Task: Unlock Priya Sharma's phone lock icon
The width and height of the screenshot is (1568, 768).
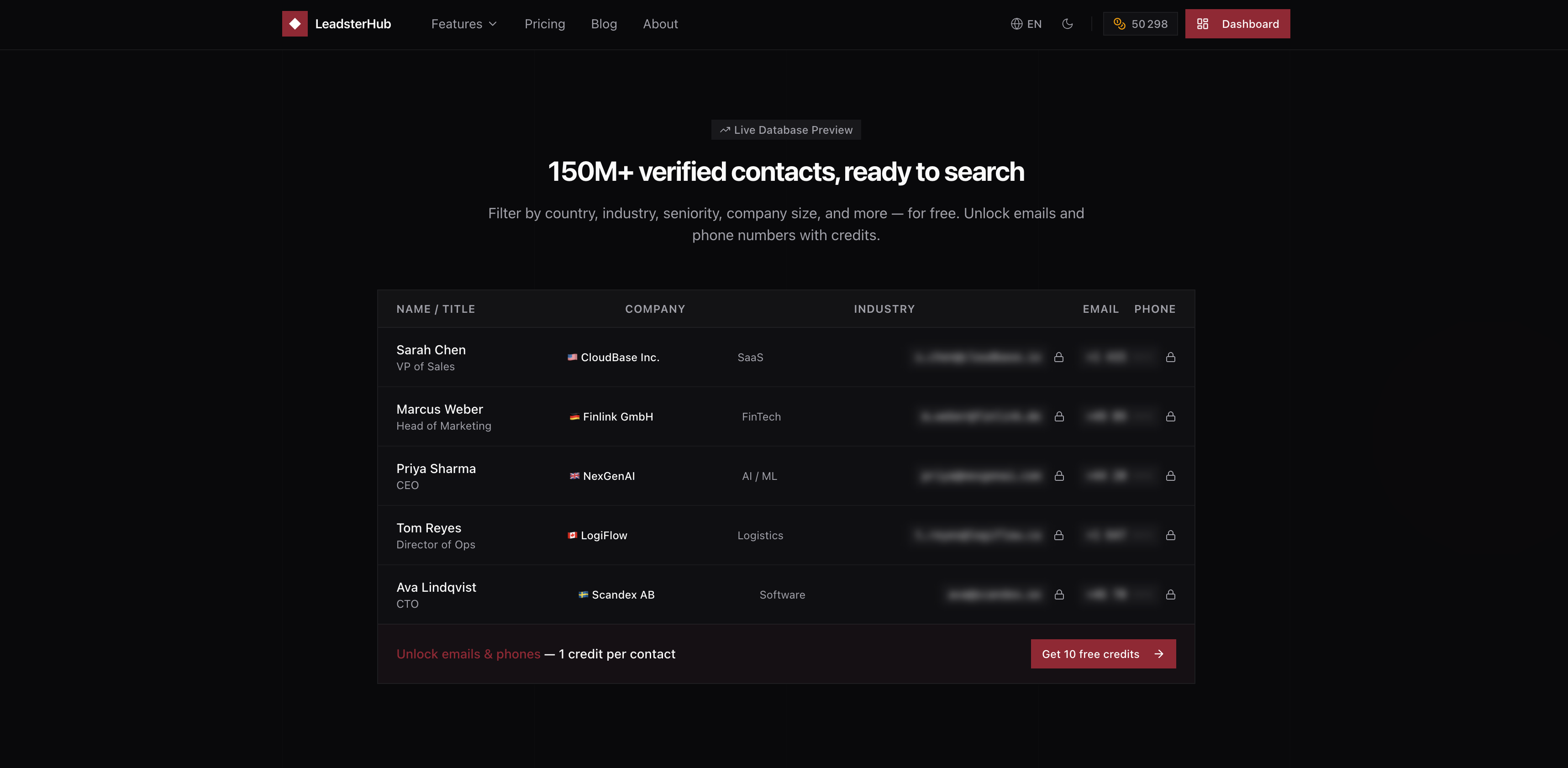Action: click(x=1170, y=476)
